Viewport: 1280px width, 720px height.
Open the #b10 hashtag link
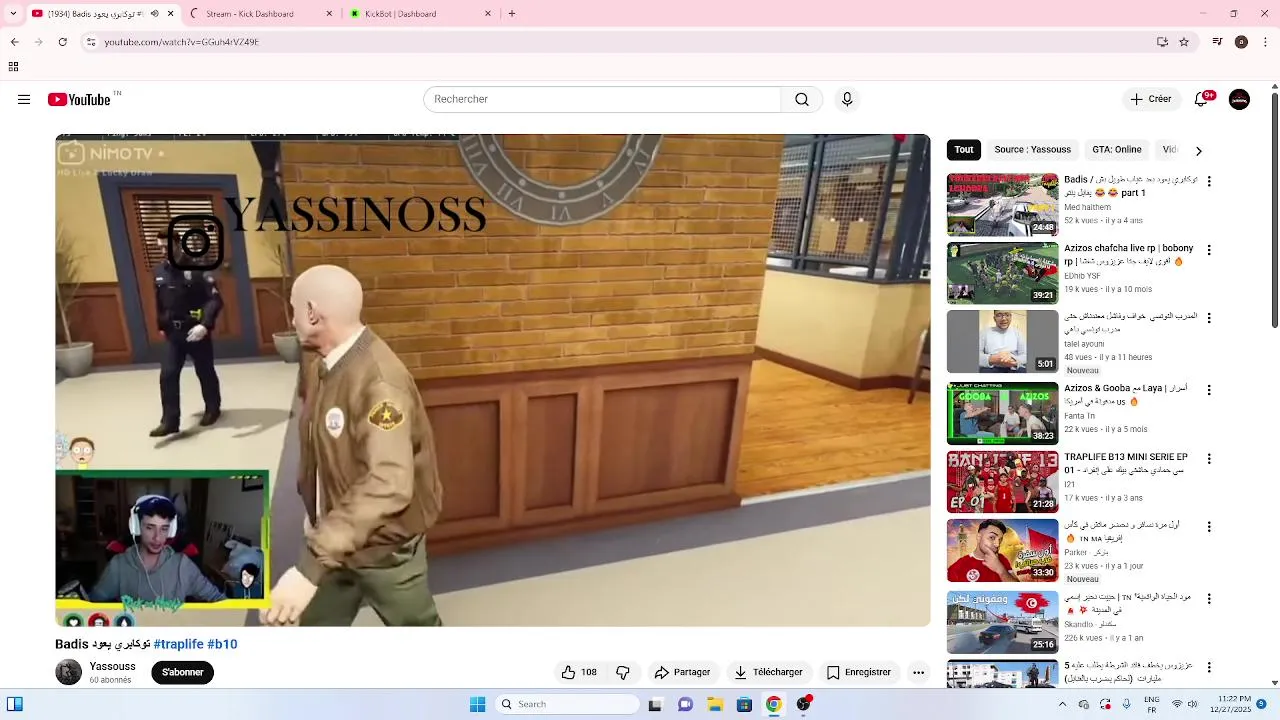tap(222, 644)
